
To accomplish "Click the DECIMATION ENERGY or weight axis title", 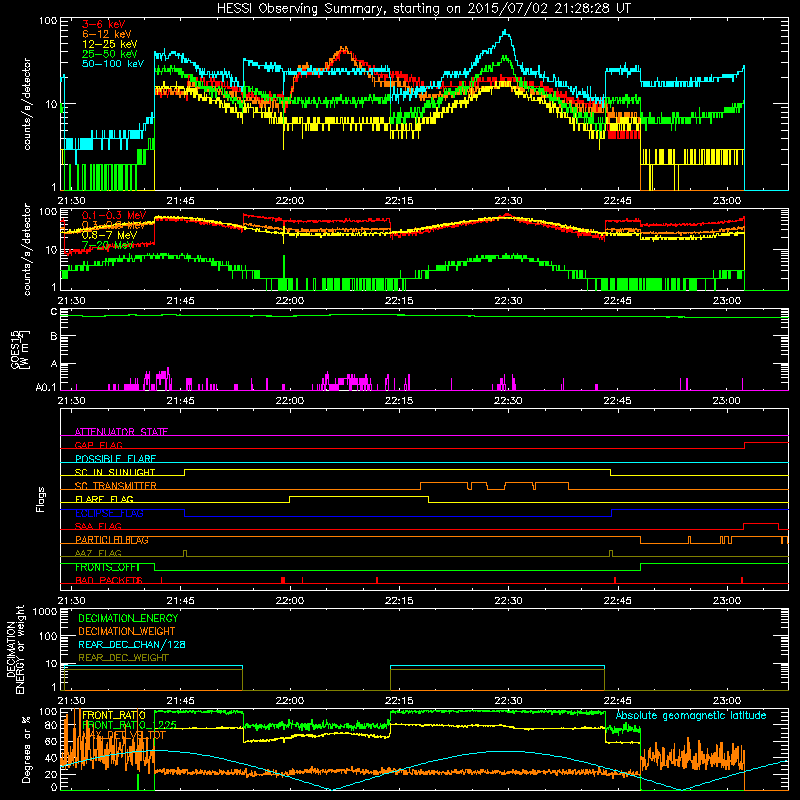I will click(15, 649).
